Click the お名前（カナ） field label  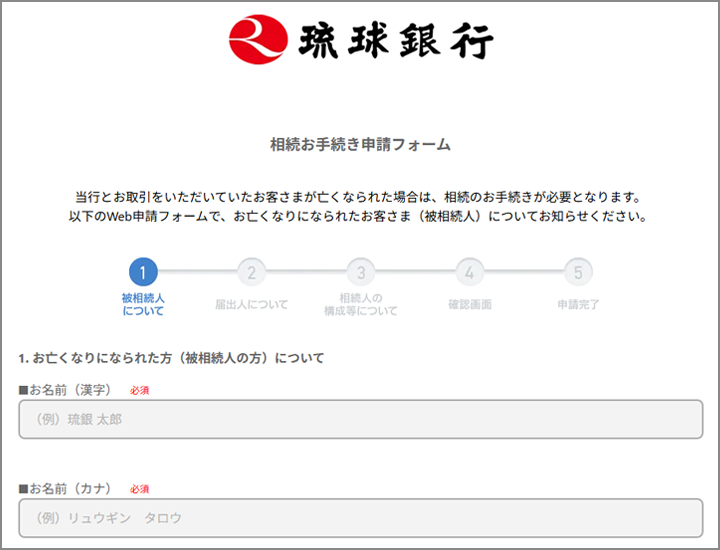pyautogui.click(x=65, y=488)
